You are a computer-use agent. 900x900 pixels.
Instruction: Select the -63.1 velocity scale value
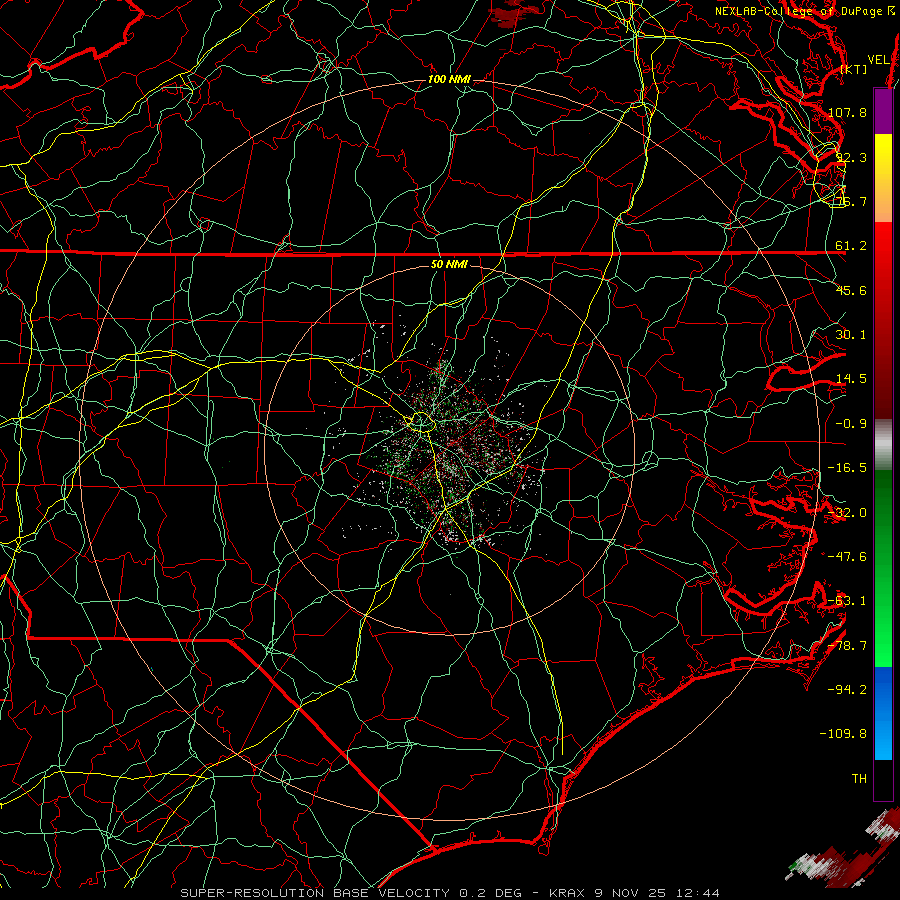(847, 601)
